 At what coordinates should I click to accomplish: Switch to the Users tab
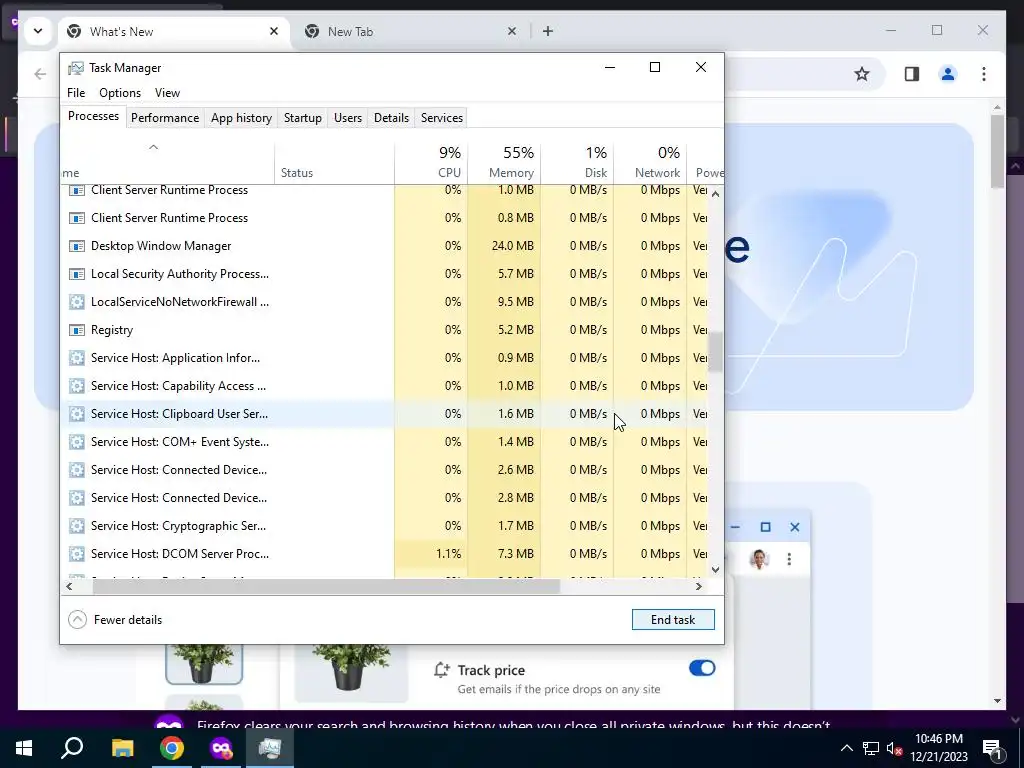click(347, 118)
